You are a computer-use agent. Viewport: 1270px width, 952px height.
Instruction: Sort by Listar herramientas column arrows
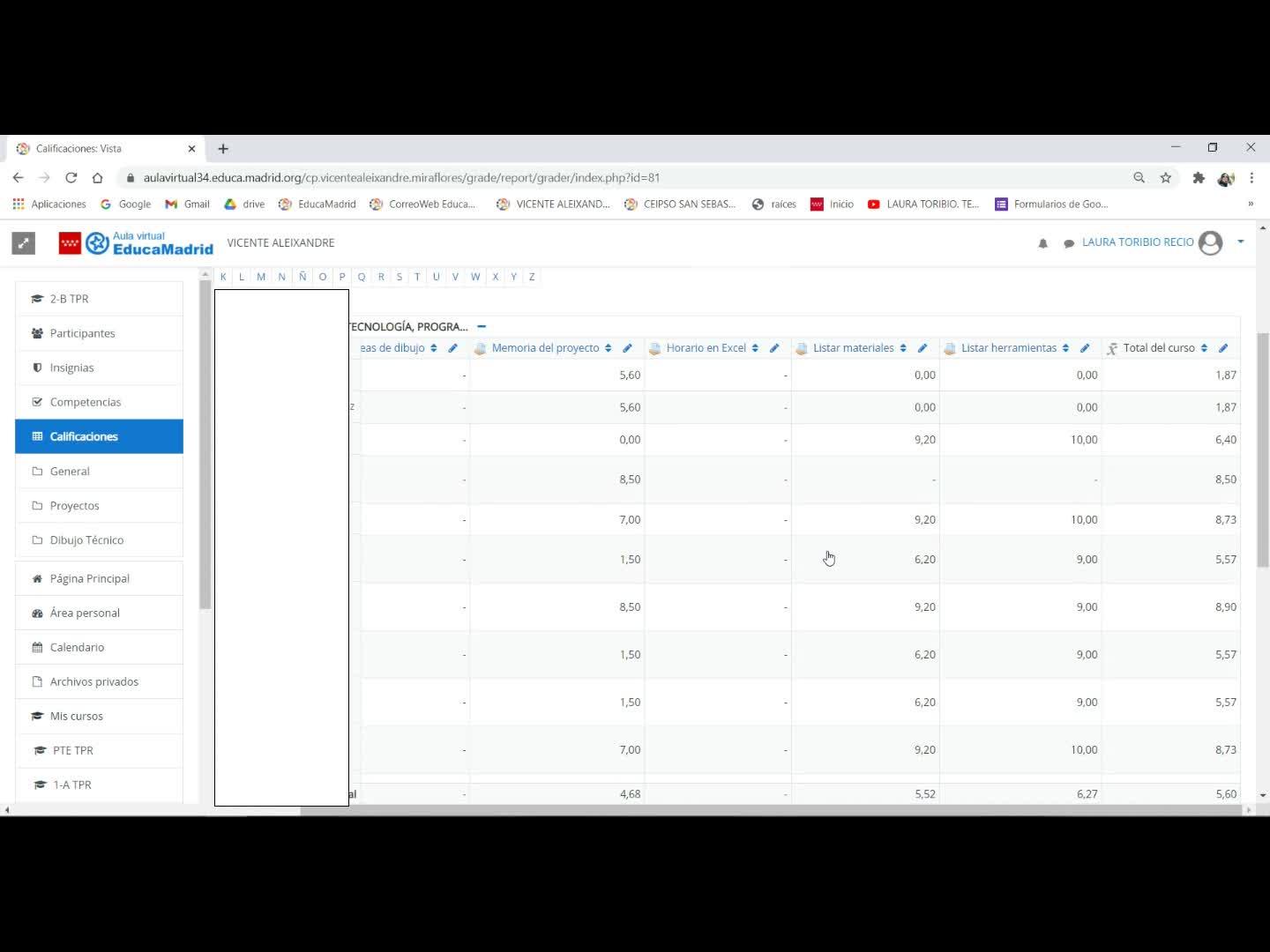click(x=1065, y=348)
